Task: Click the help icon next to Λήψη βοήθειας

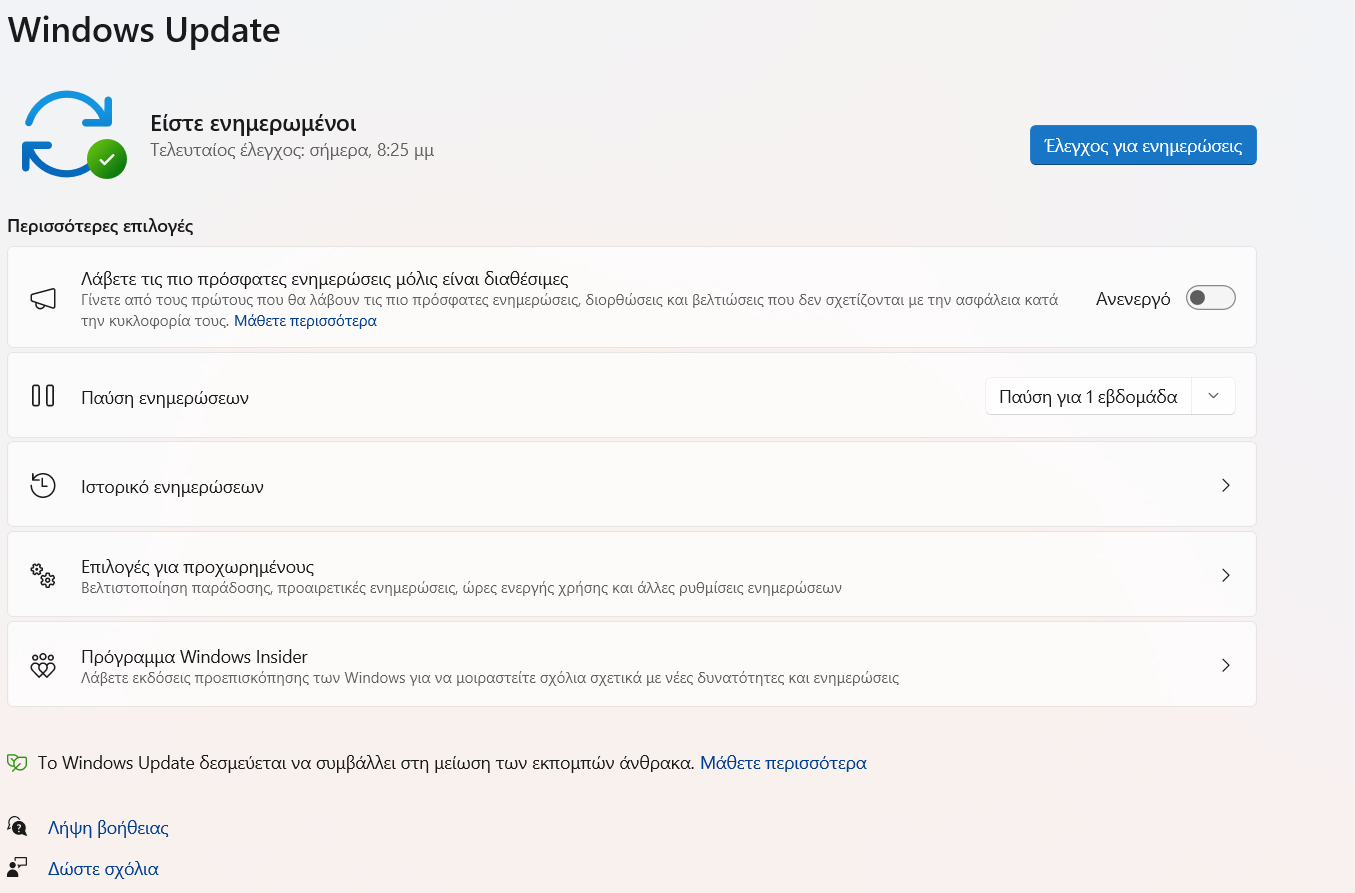Action: tap(17, 826)
